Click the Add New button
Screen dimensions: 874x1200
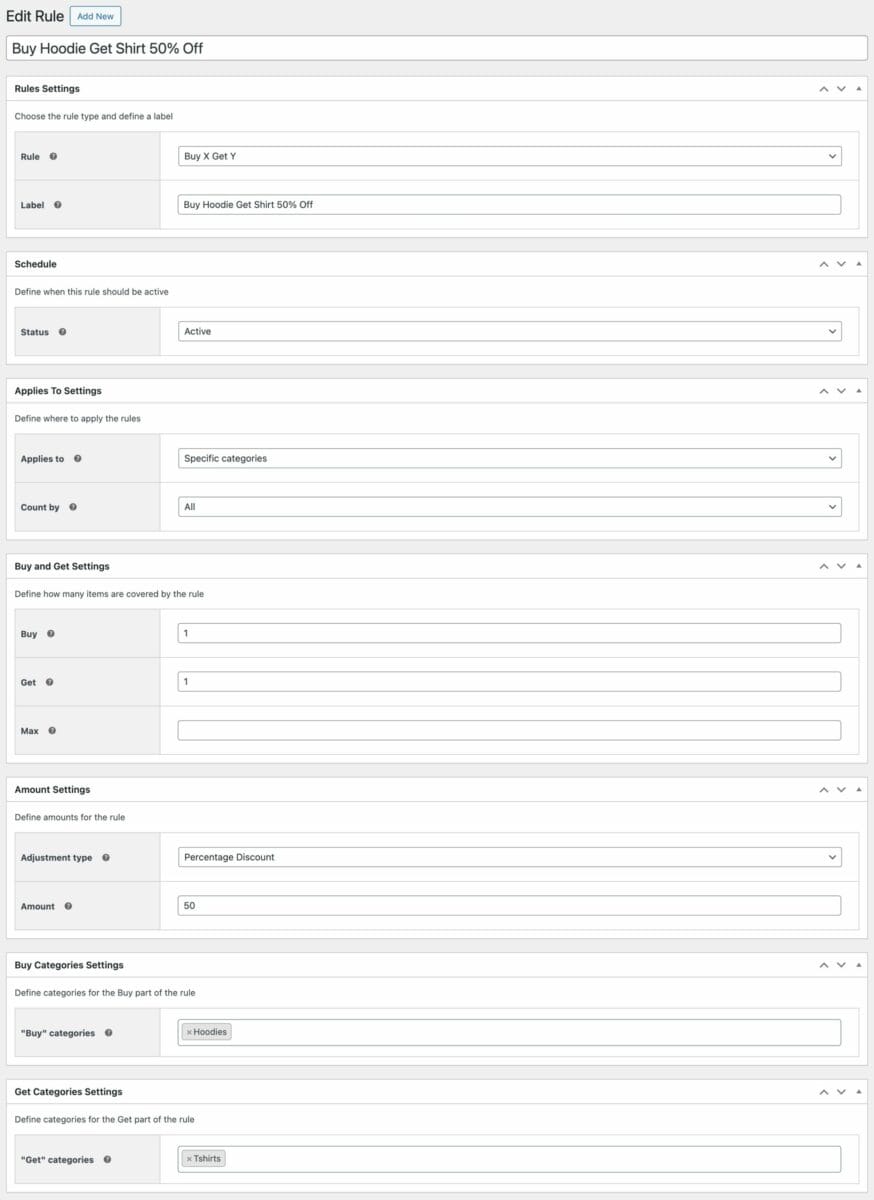(96, 16)
